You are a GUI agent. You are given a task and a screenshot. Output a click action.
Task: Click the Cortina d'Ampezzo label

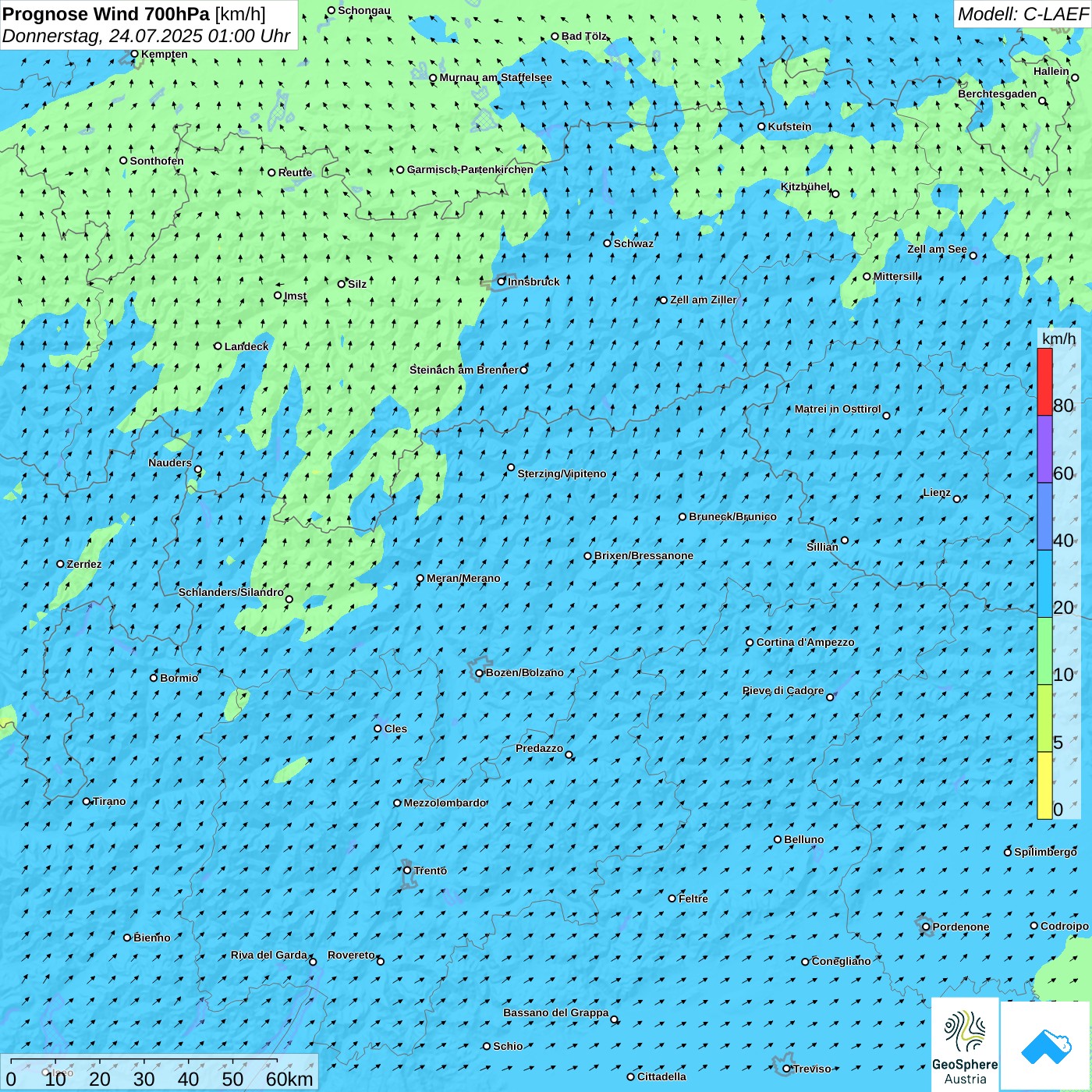[x=805, y=642]
